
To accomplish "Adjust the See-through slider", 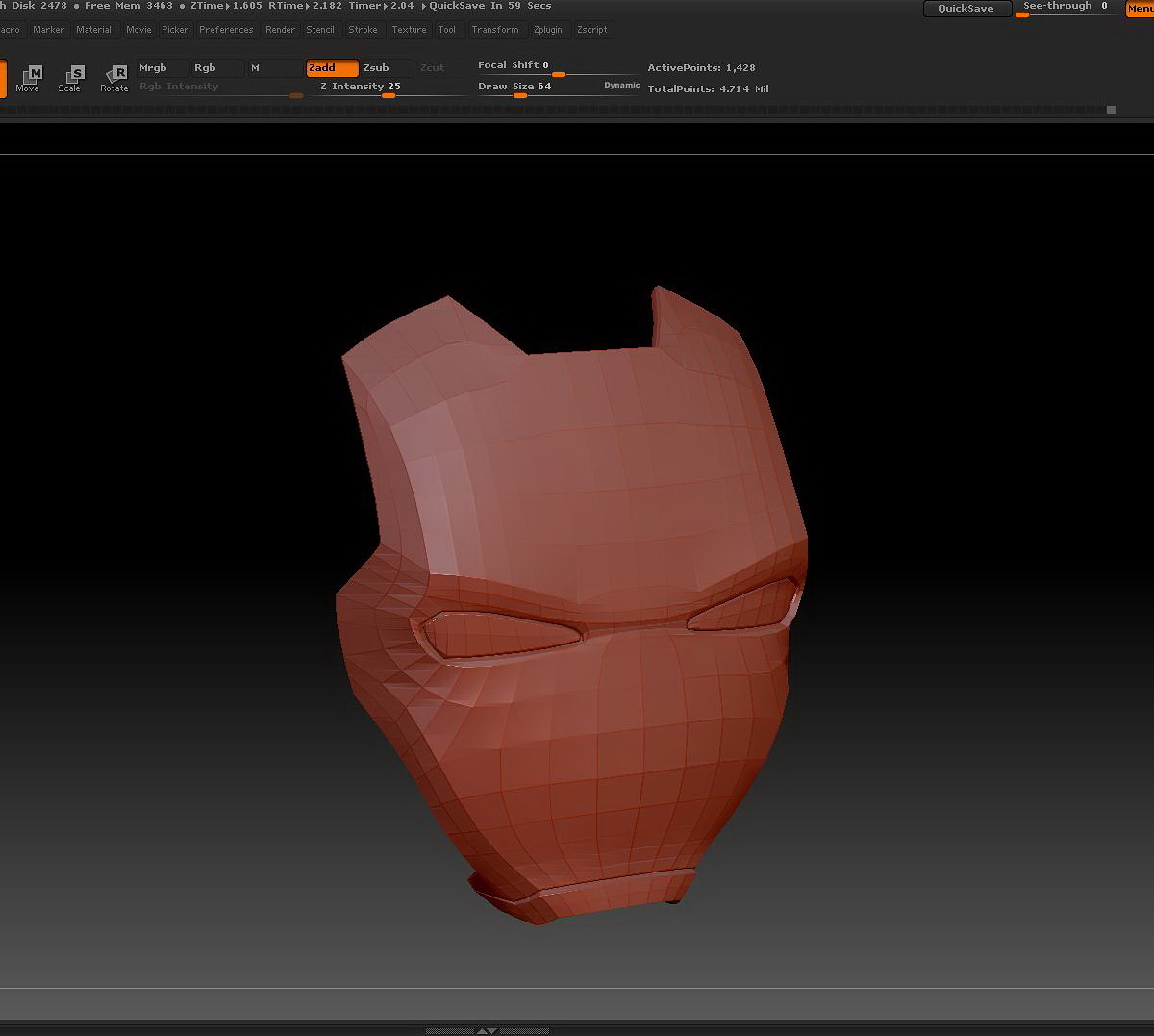I will (1066, 9).
